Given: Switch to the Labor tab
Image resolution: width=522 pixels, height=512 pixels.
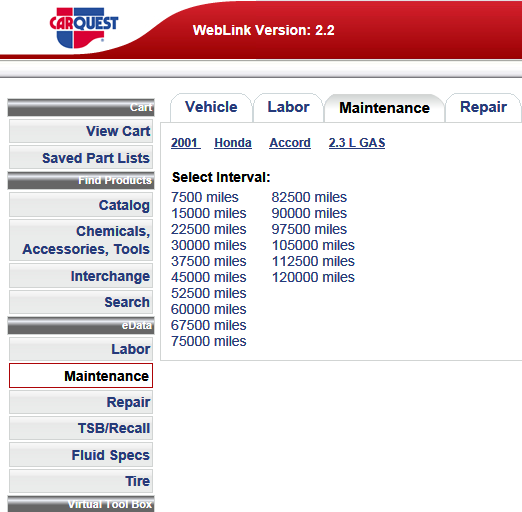Looking at the screenshot, I should coord(288,107).
